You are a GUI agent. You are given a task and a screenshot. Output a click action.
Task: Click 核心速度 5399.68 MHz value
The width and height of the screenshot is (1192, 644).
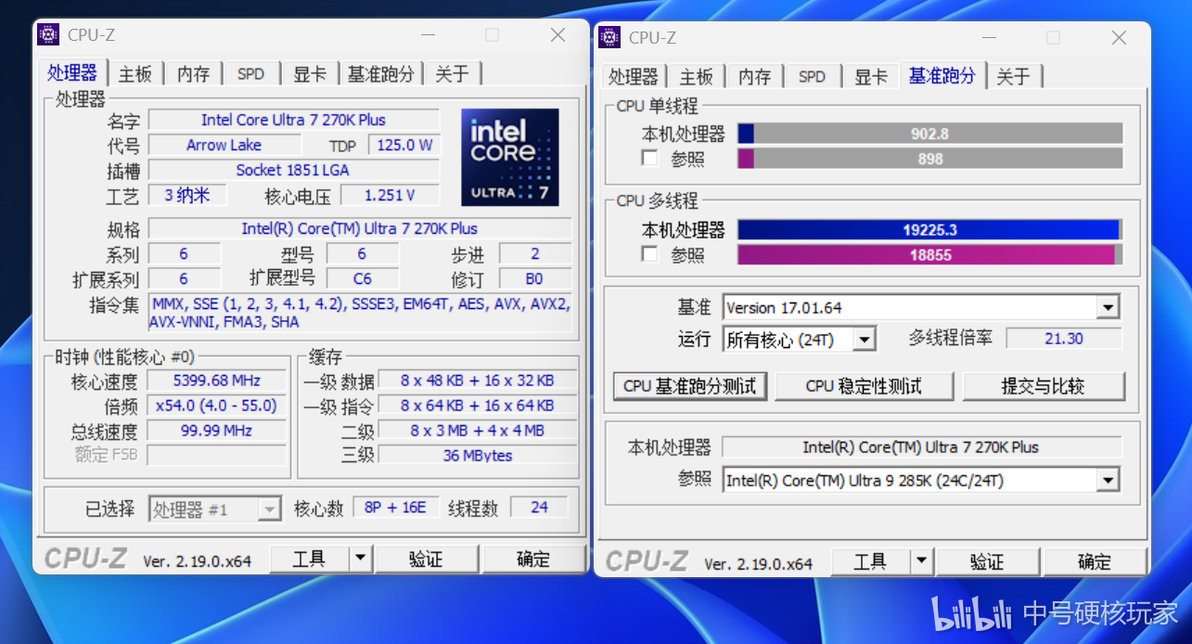coord(217,380)
